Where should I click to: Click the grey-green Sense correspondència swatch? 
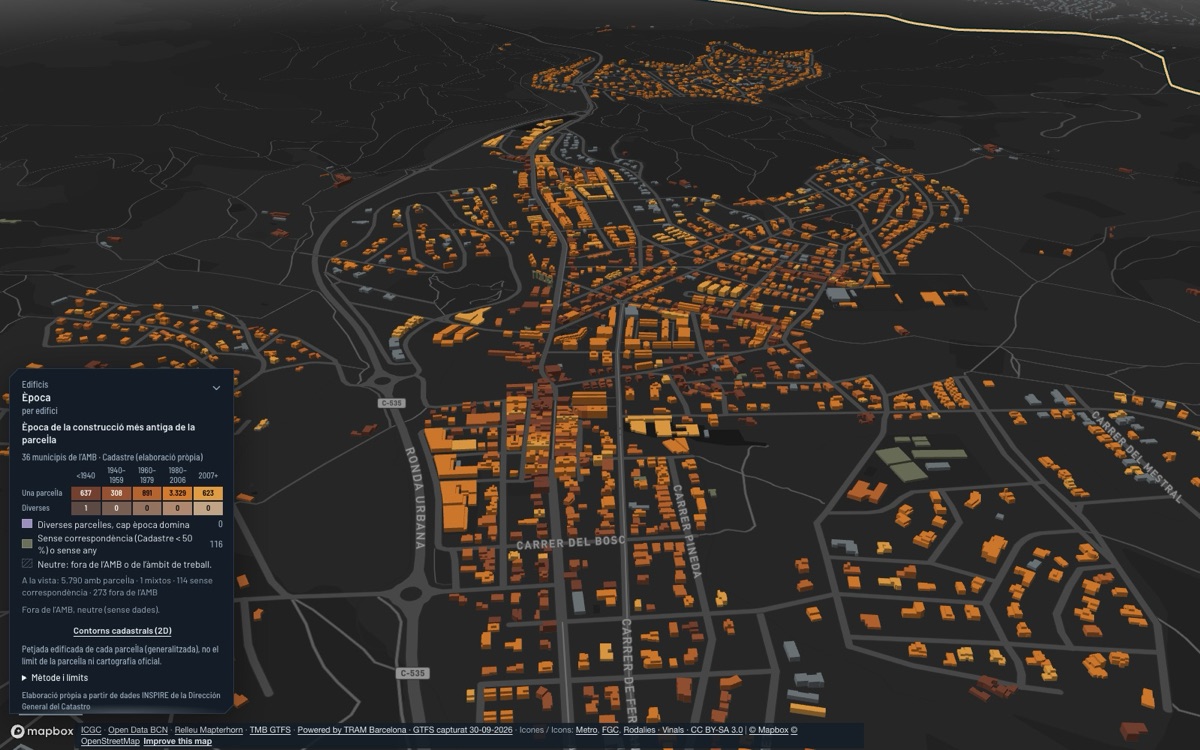[27, 543]
